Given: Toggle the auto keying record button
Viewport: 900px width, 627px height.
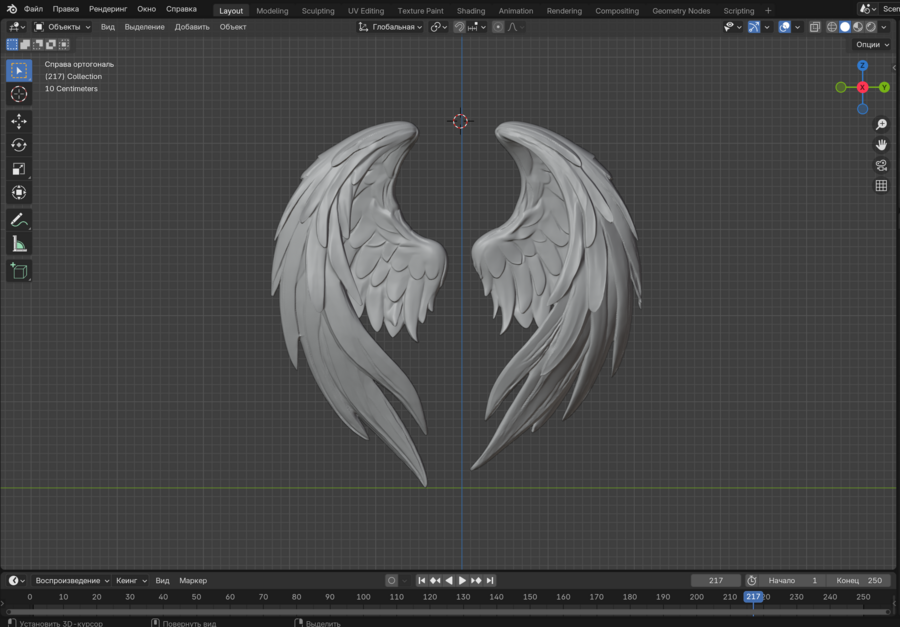Looking at the screenshot, I should (x=391, y=580).
